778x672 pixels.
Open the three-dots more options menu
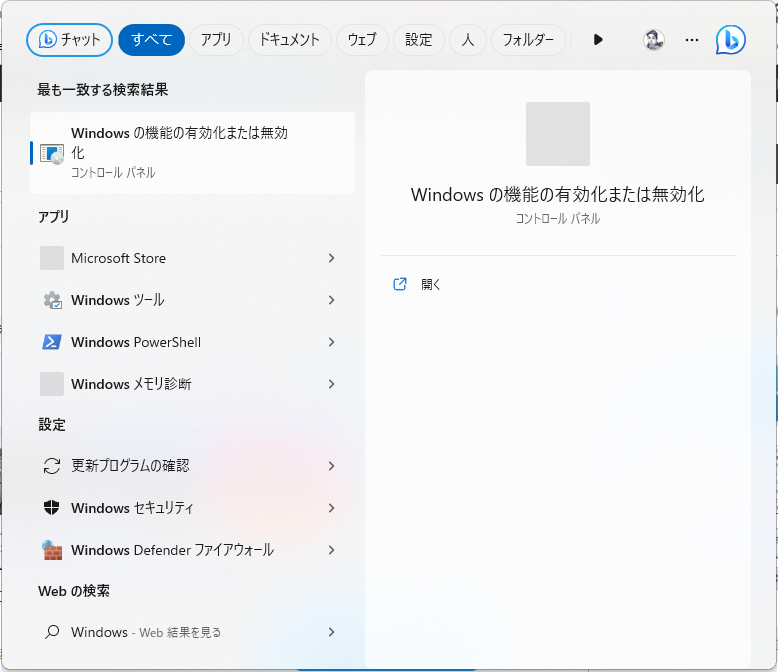click(692, 40)
